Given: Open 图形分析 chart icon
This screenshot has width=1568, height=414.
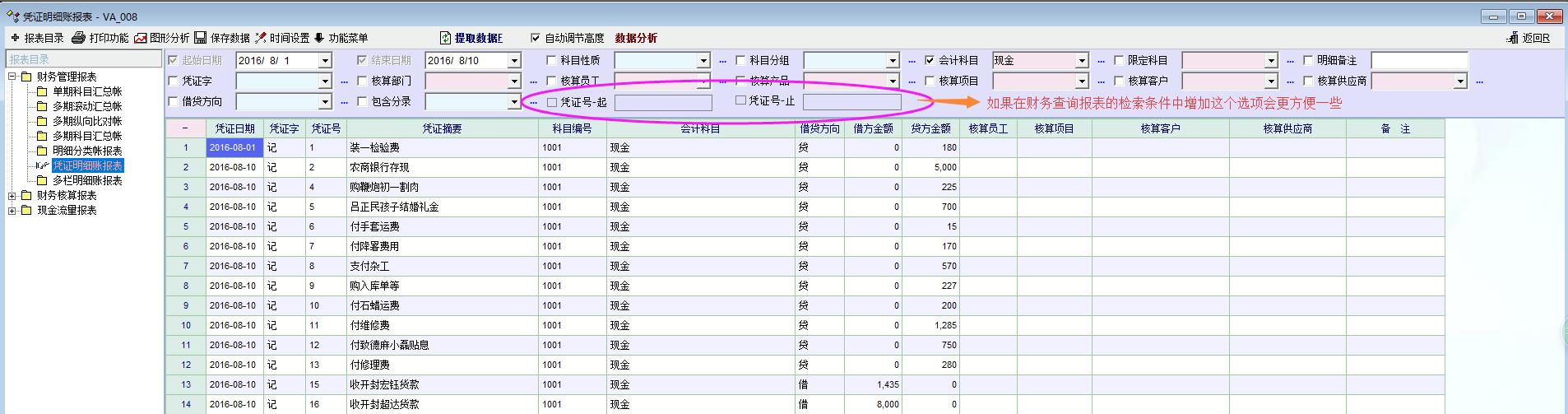Looking at the screenshot, I should point(141,38).
